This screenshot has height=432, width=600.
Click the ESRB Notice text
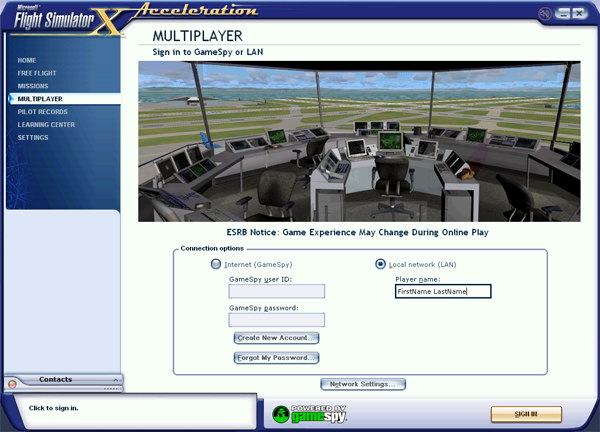click(x=357, y=232)
